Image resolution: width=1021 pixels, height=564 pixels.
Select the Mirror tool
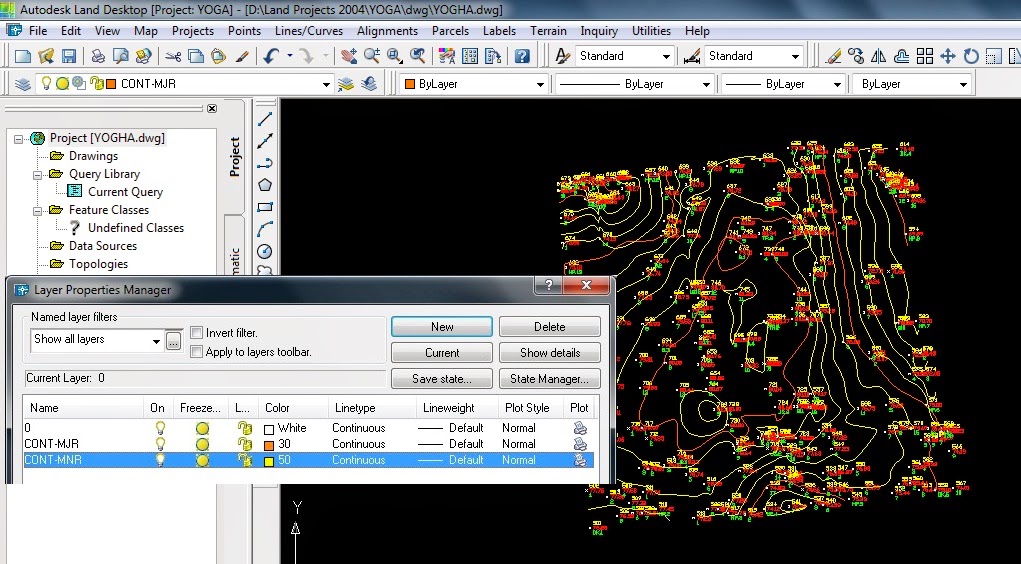point(878,57)
